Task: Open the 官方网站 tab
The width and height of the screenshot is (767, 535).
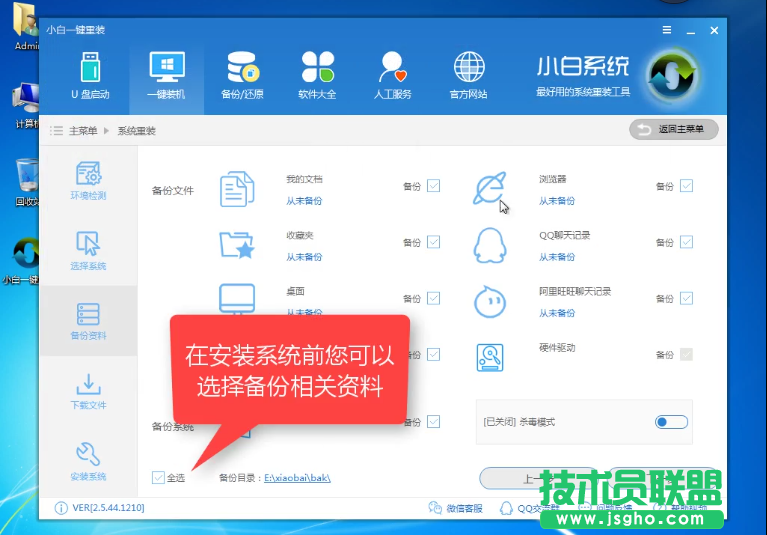Action: 469,76
